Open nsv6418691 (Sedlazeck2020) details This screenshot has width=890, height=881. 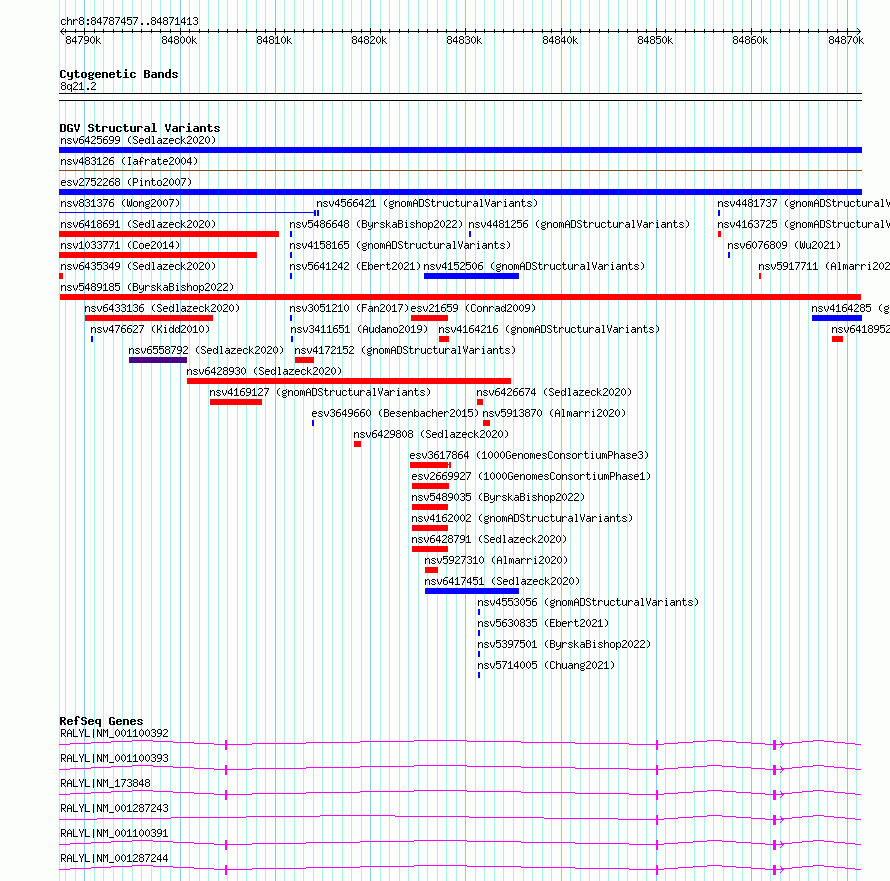point(138,224)
